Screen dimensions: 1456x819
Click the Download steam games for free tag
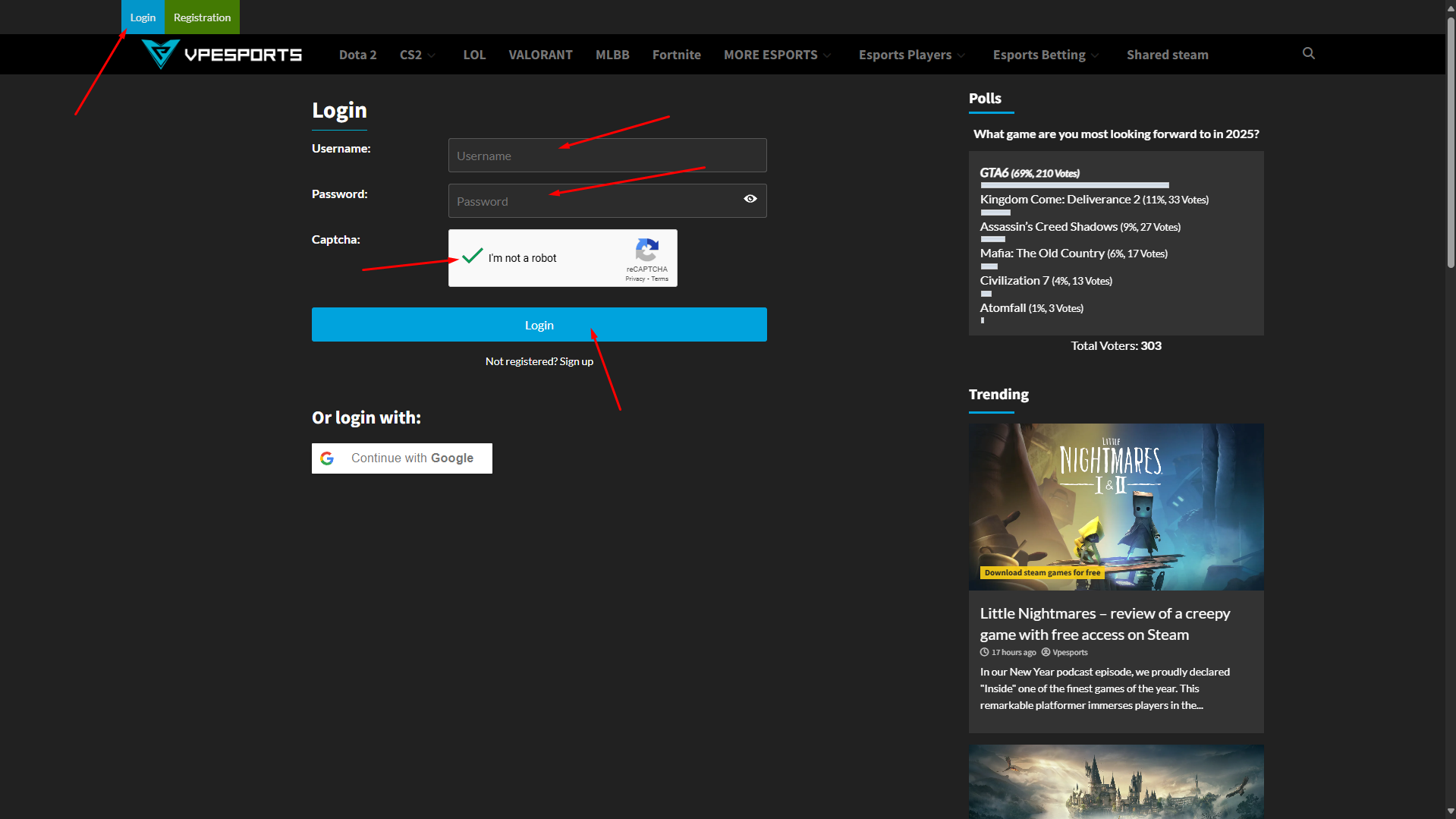click(1042, 572)
